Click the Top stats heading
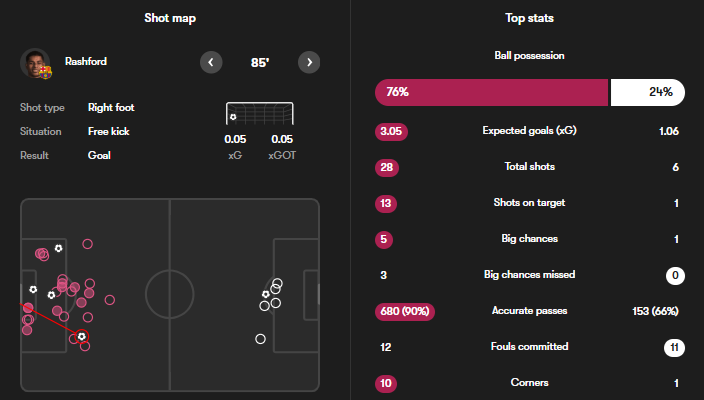This screenshot has height=400, width=704. [x=528, y=17]
